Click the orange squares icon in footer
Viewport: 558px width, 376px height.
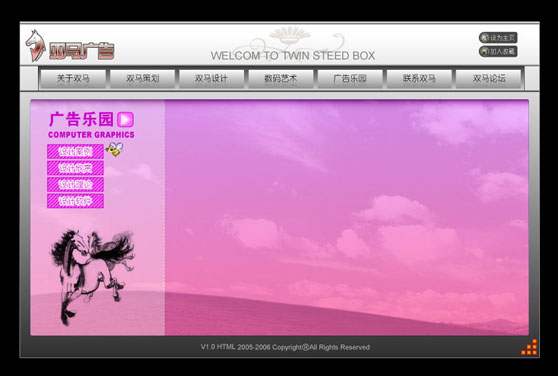[530, 347]
